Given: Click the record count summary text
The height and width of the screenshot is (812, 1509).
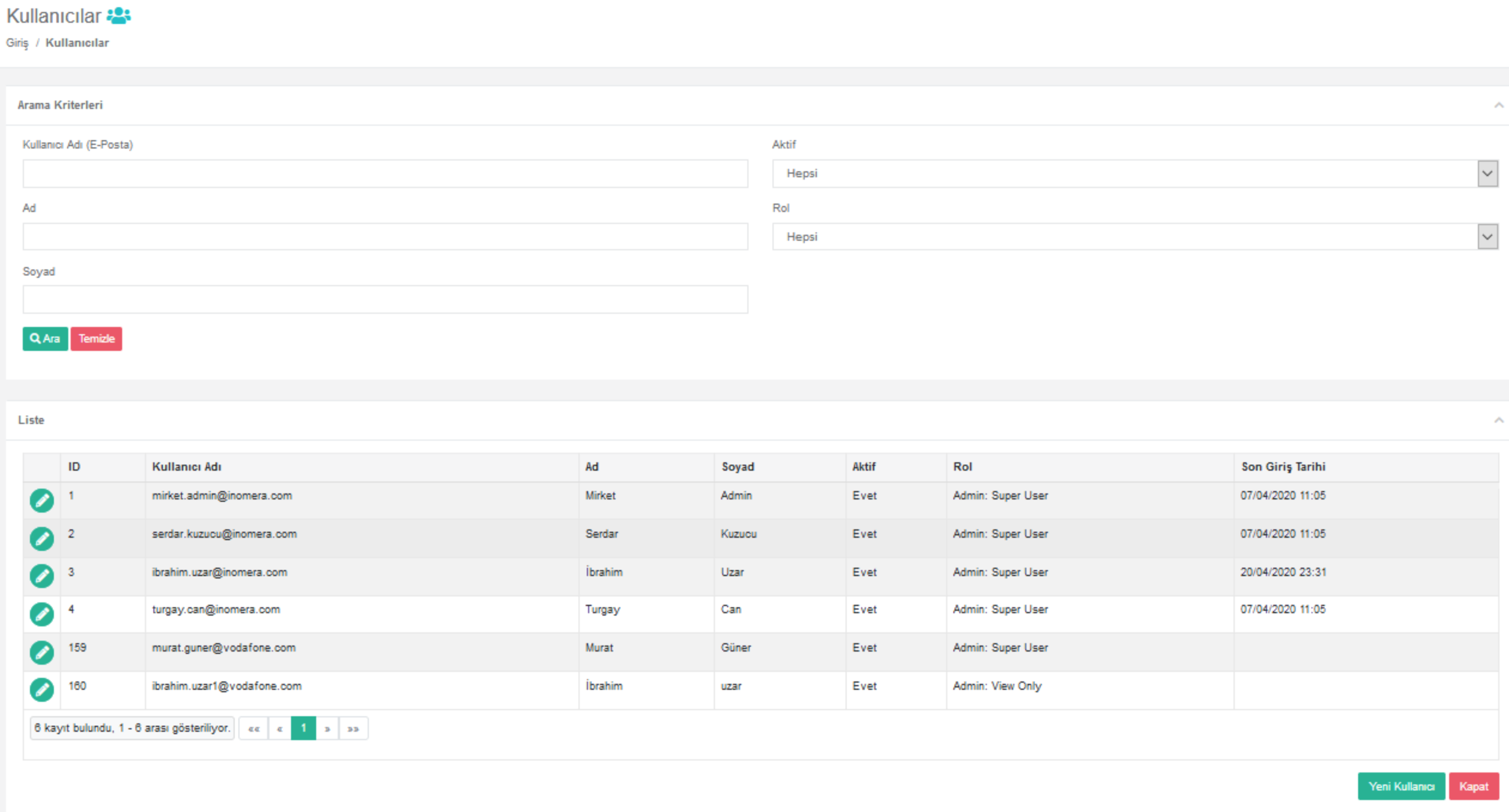Looking at the screenshot, I should pos(132,729).
